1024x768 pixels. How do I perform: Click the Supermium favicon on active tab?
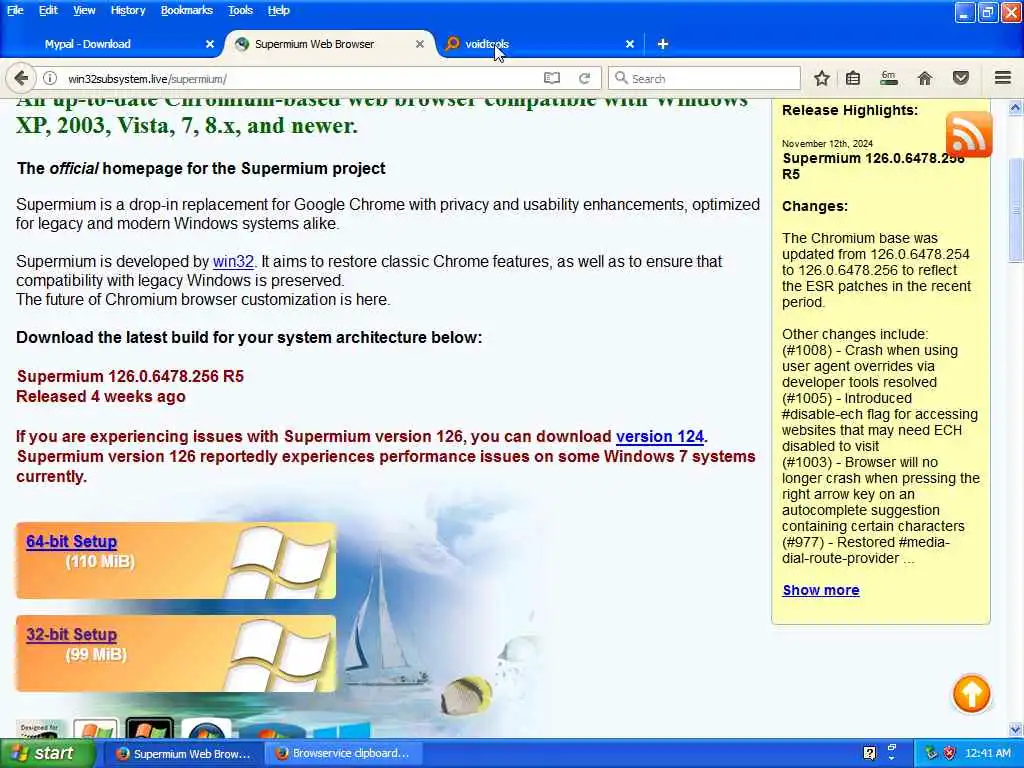[x=242, y=44]
